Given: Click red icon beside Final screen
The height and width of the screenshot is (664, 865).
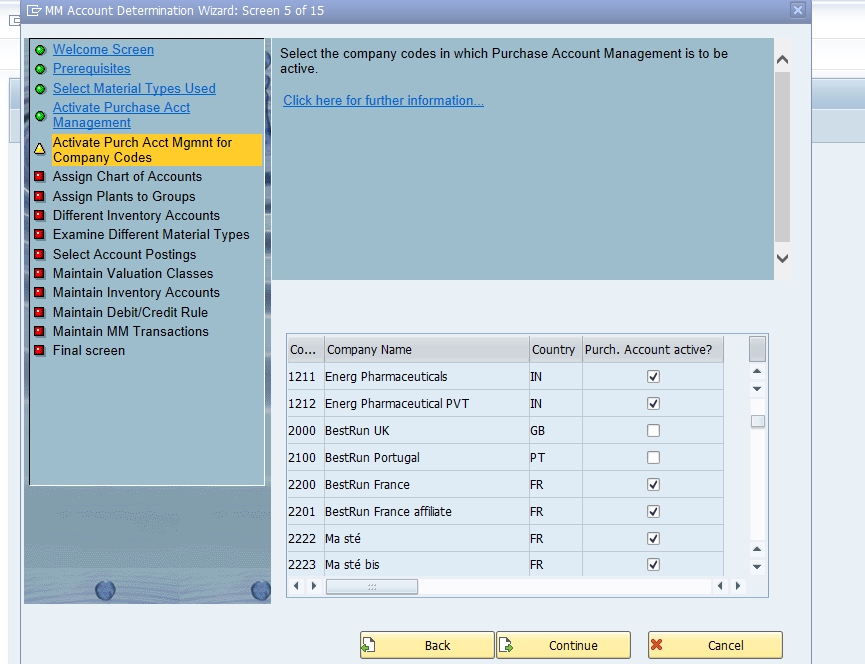Looking at the screenshot, I should click(39, 350).
